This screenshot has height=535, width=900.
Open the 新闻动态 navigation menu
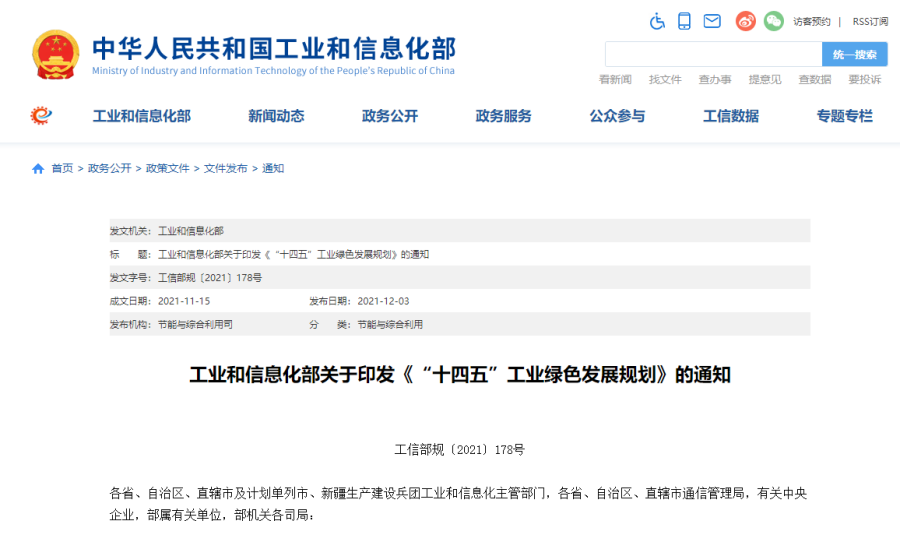click(x=276, y=116)
